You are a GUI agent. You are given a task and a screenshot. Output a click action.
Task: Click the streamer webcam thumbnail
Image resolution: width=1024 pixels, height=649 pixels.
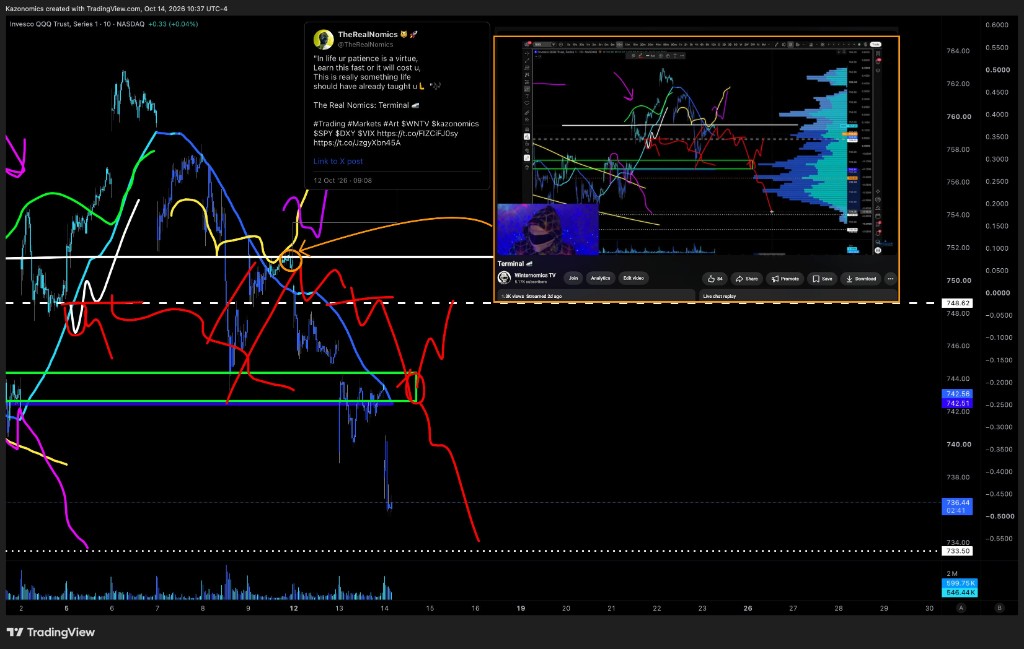pyautogui.click(x=547, y=229)
